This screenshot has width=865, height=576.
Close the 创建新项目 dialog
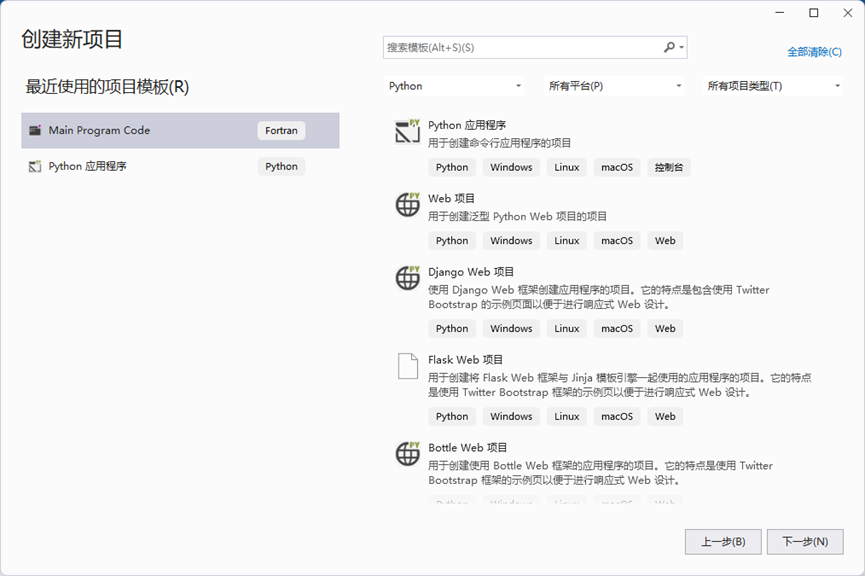click(848, 13)
